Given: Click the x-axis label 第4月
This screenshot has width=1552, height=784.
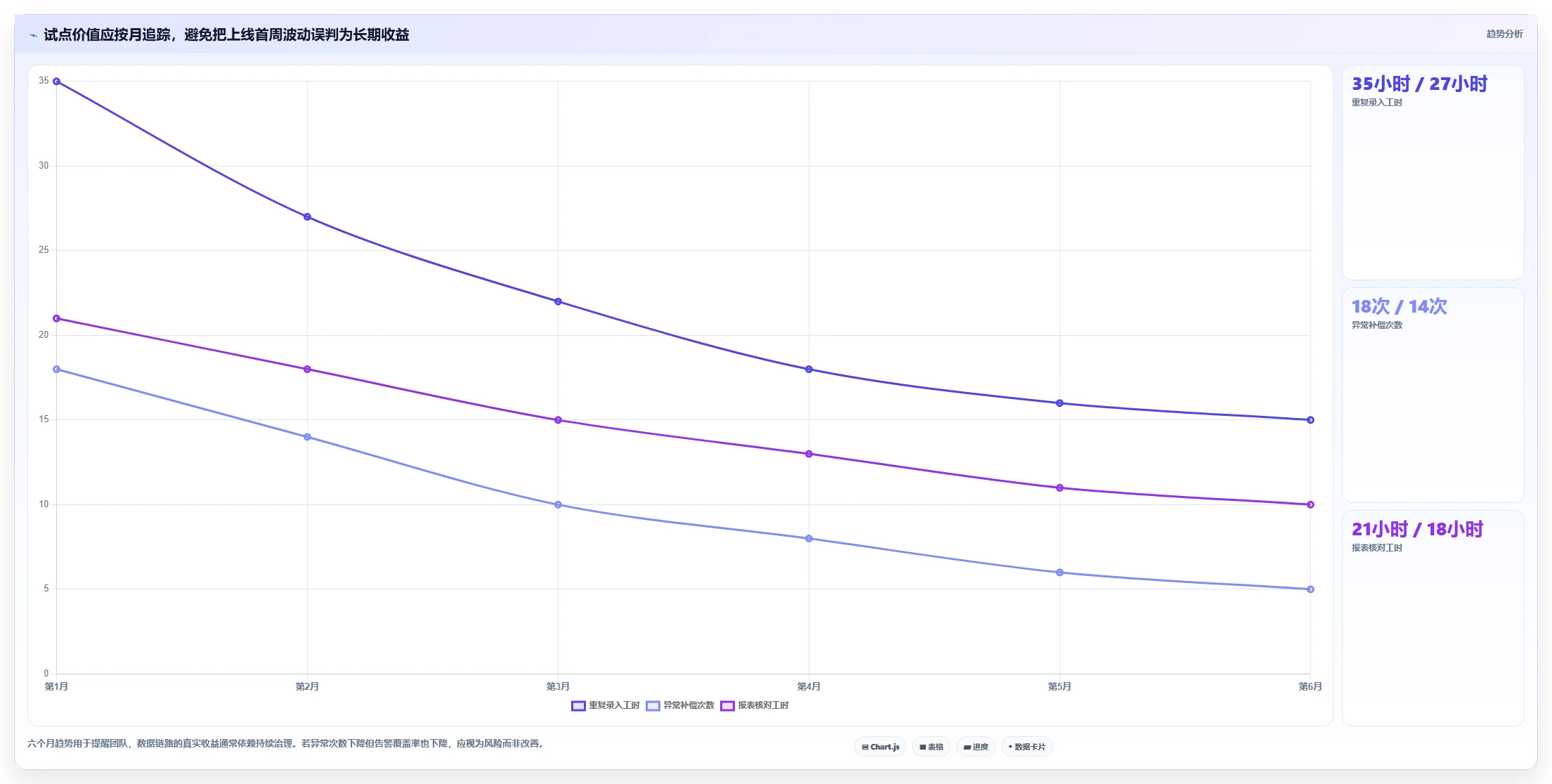Looking at the screenshot, I should point(809,686).
